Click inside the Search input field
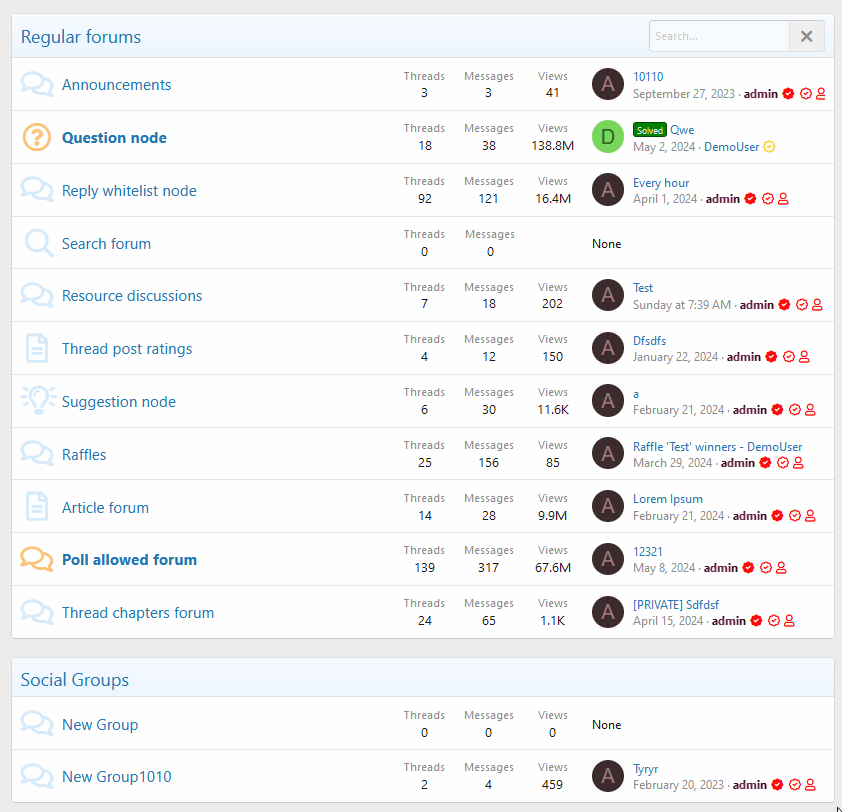The height and width of the screenshot is (812, 842). click(718, 36)
